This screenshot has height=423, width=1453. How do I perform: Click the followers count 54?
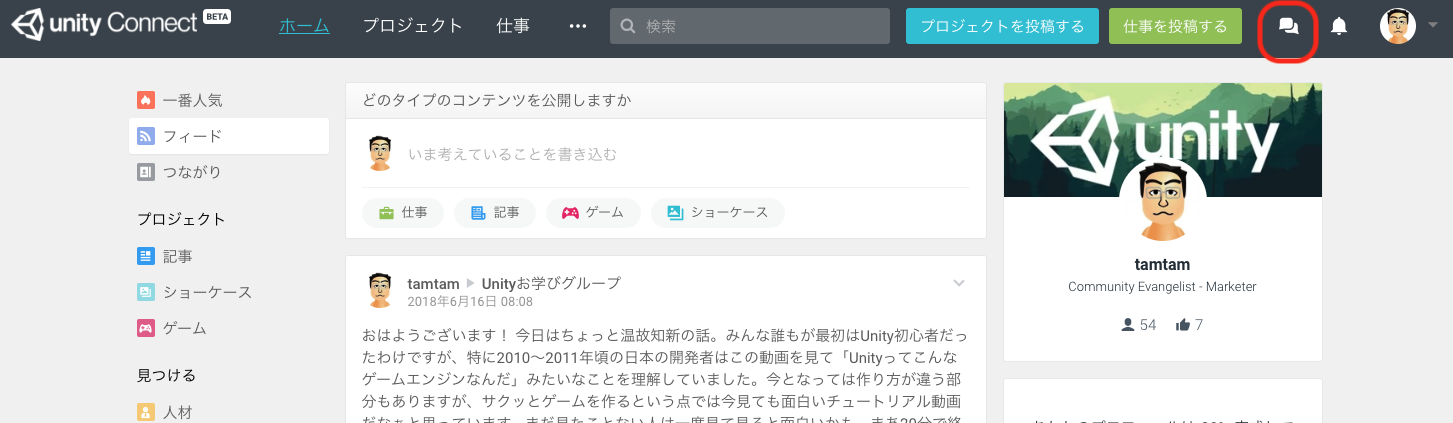[x=1139, y=325]
